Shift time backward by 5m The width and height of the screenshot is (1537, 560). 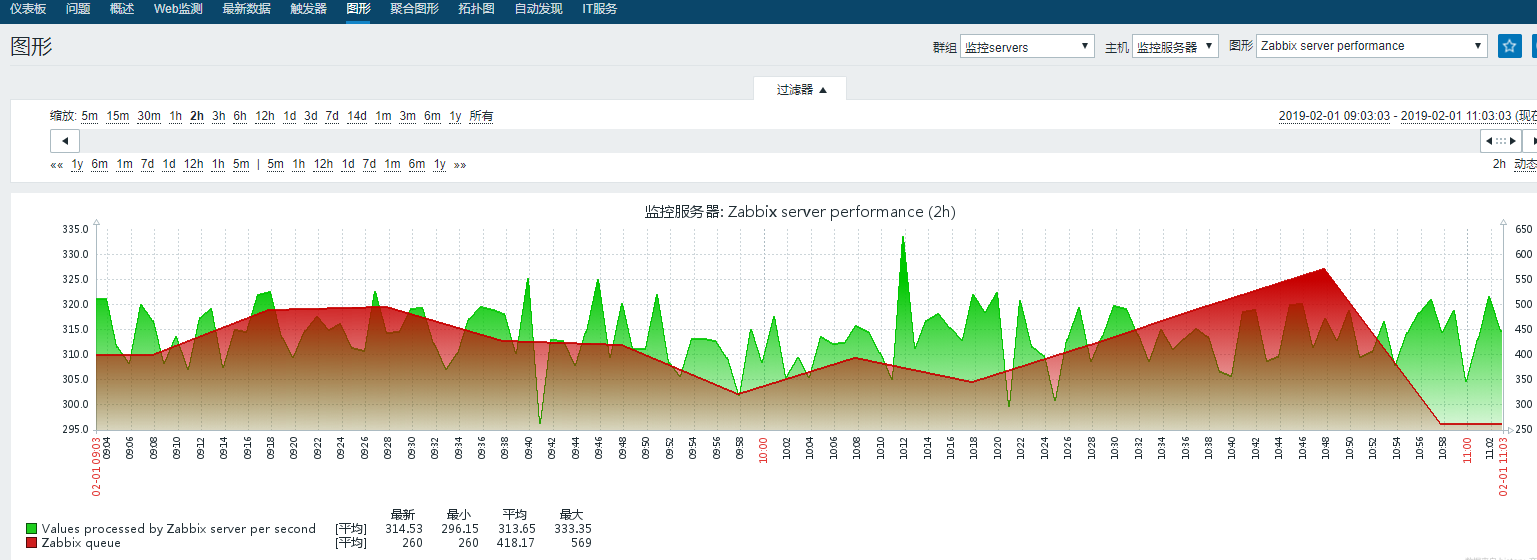pos(241,164)
